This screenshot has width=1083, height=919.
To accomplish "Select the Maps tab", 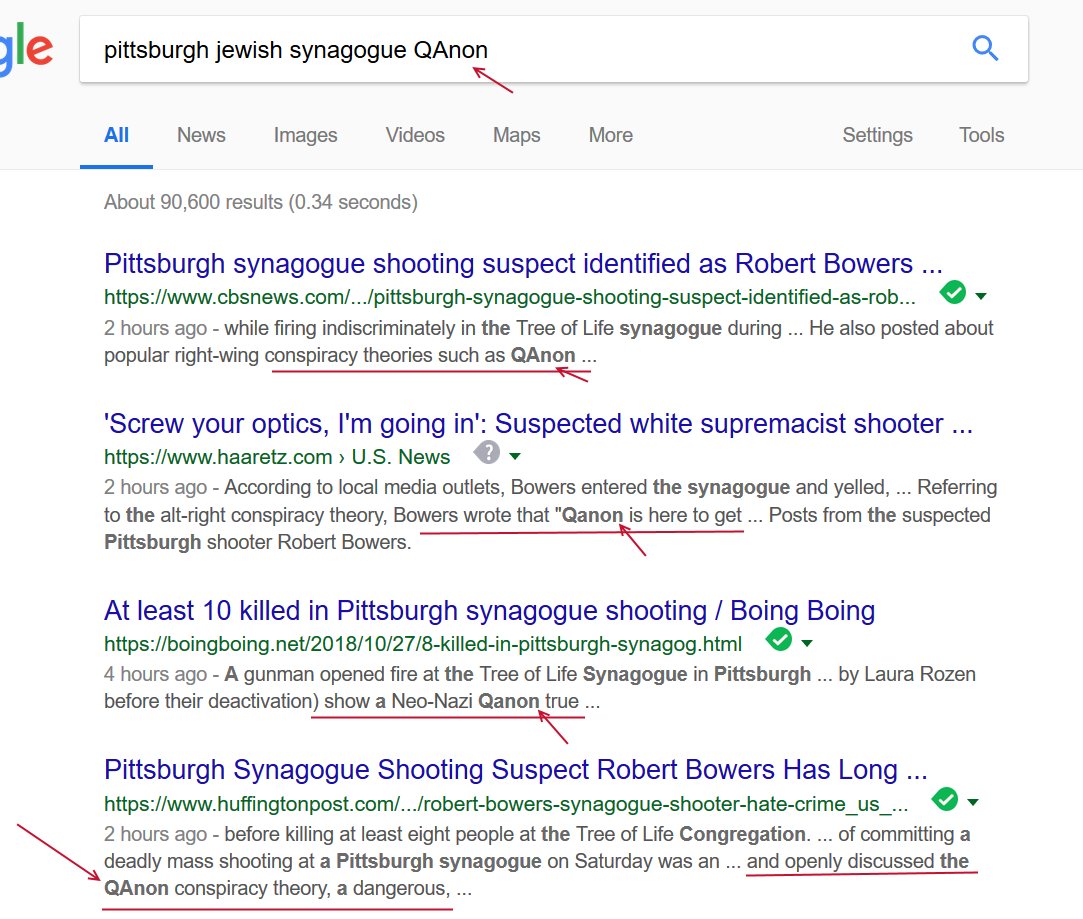I will tap(516, 135).
